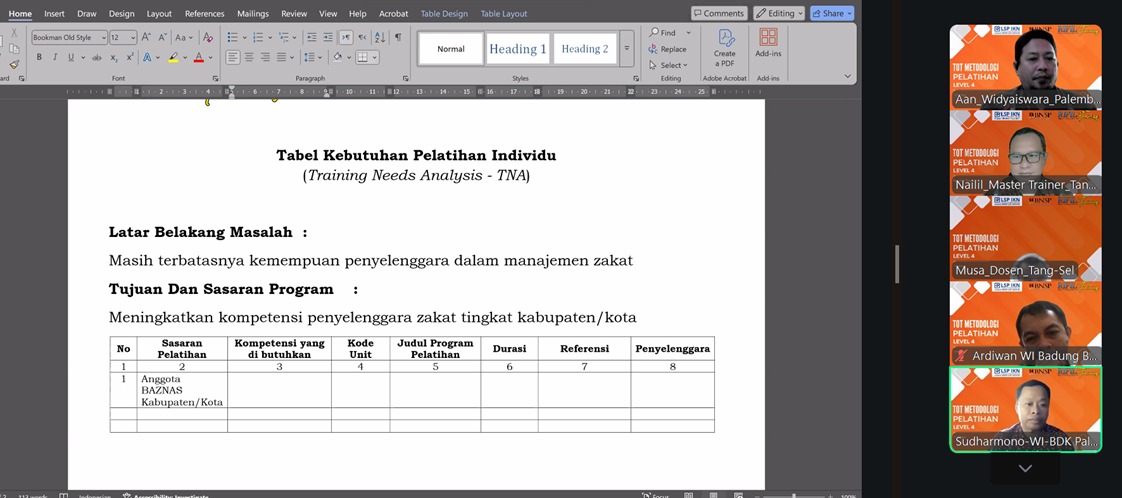Click the Comments button
This screenshot has height=498, width=1122.
(x=718, y=13)
